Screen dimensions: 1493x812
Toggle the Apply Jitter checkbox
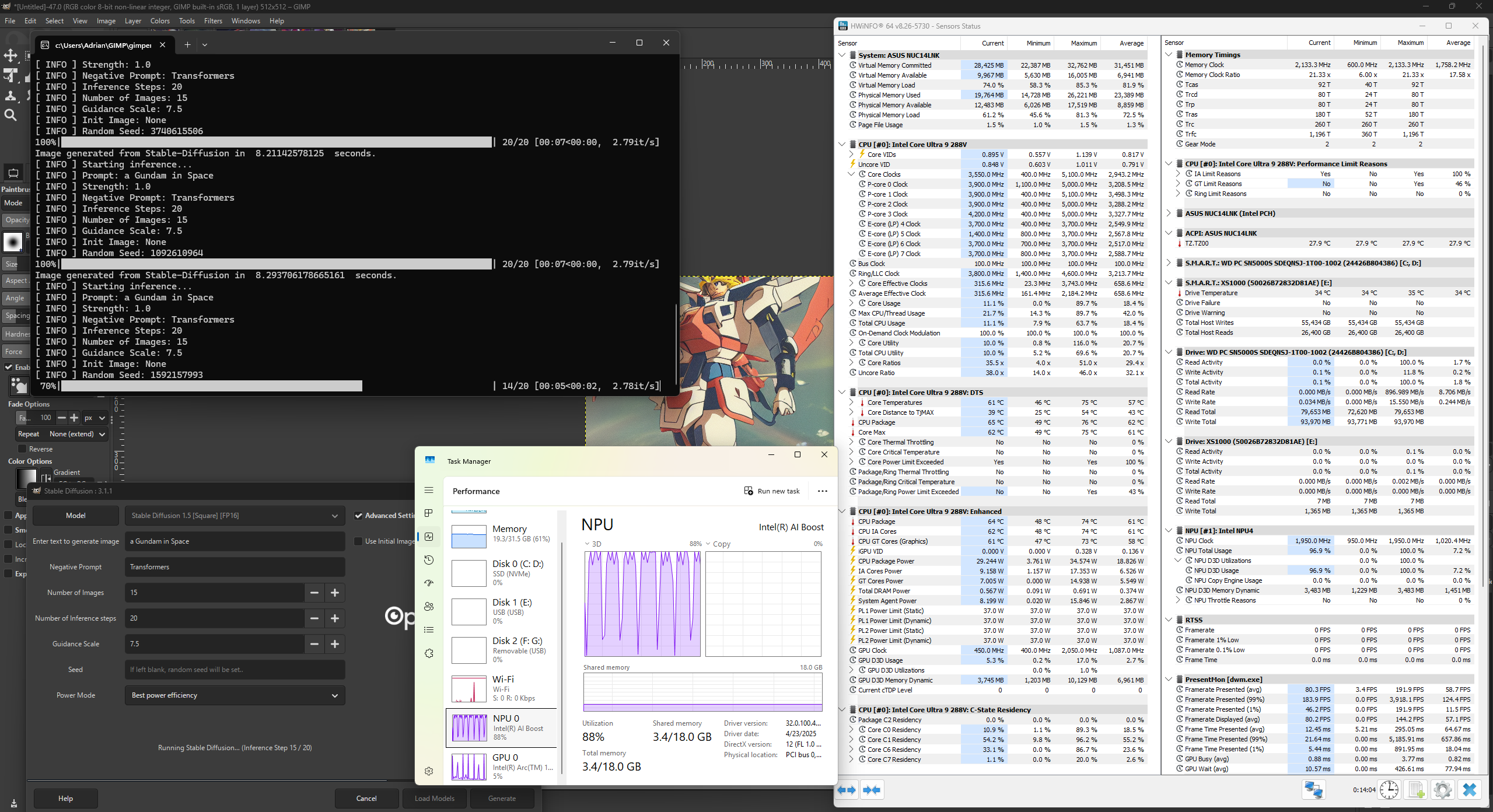tap(8, 515)
